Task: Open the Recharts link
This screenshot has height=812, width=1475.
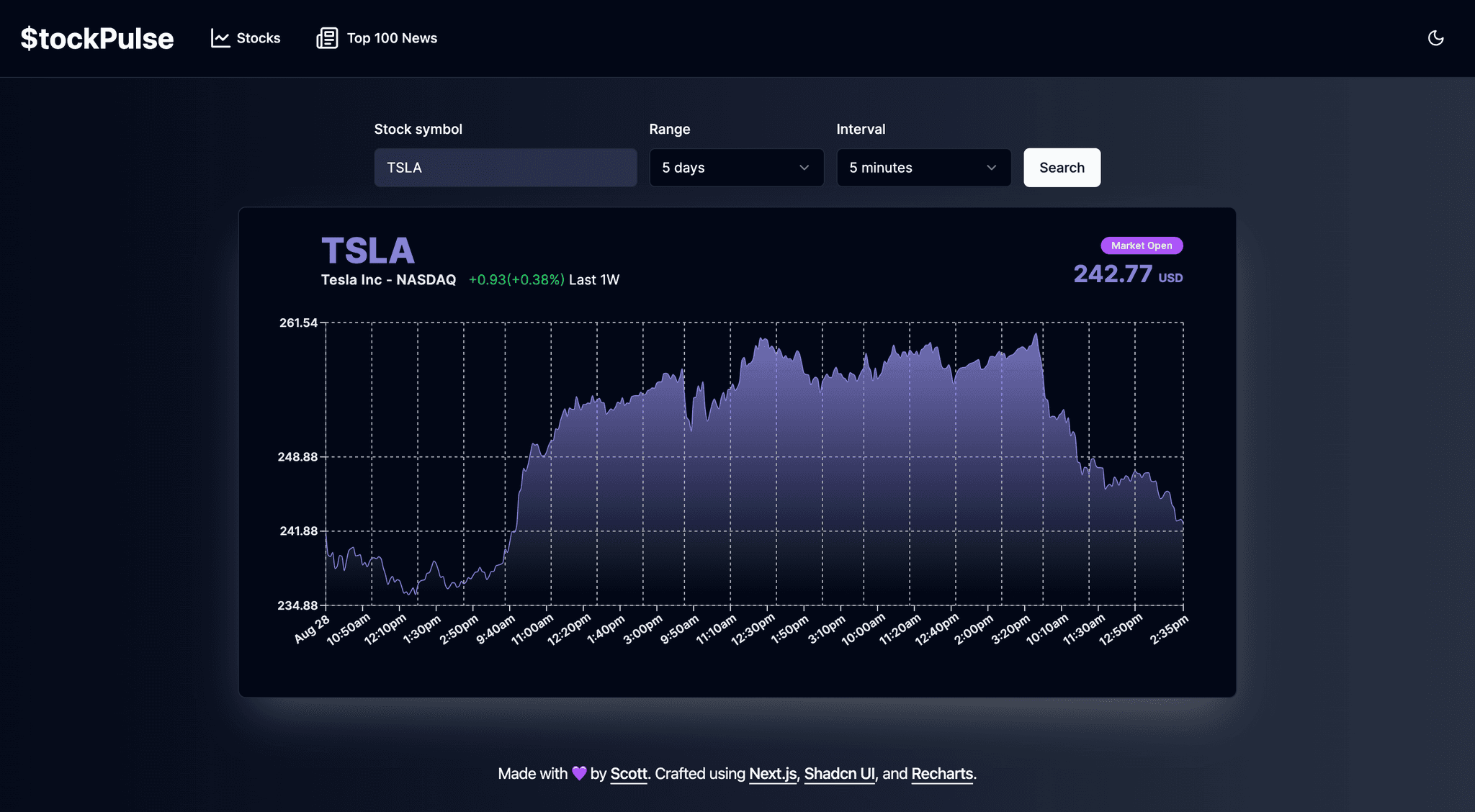Action: (x=941, y=773)
